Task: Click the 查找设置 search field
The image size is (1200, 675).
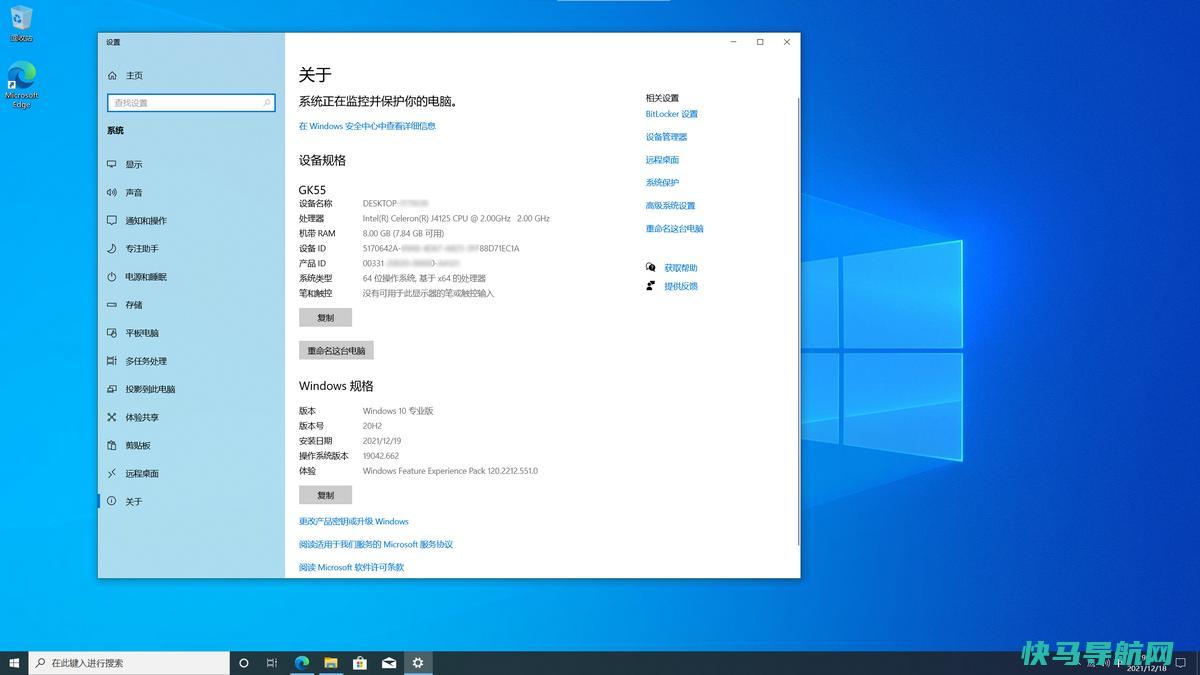Action: click(191, 103)
